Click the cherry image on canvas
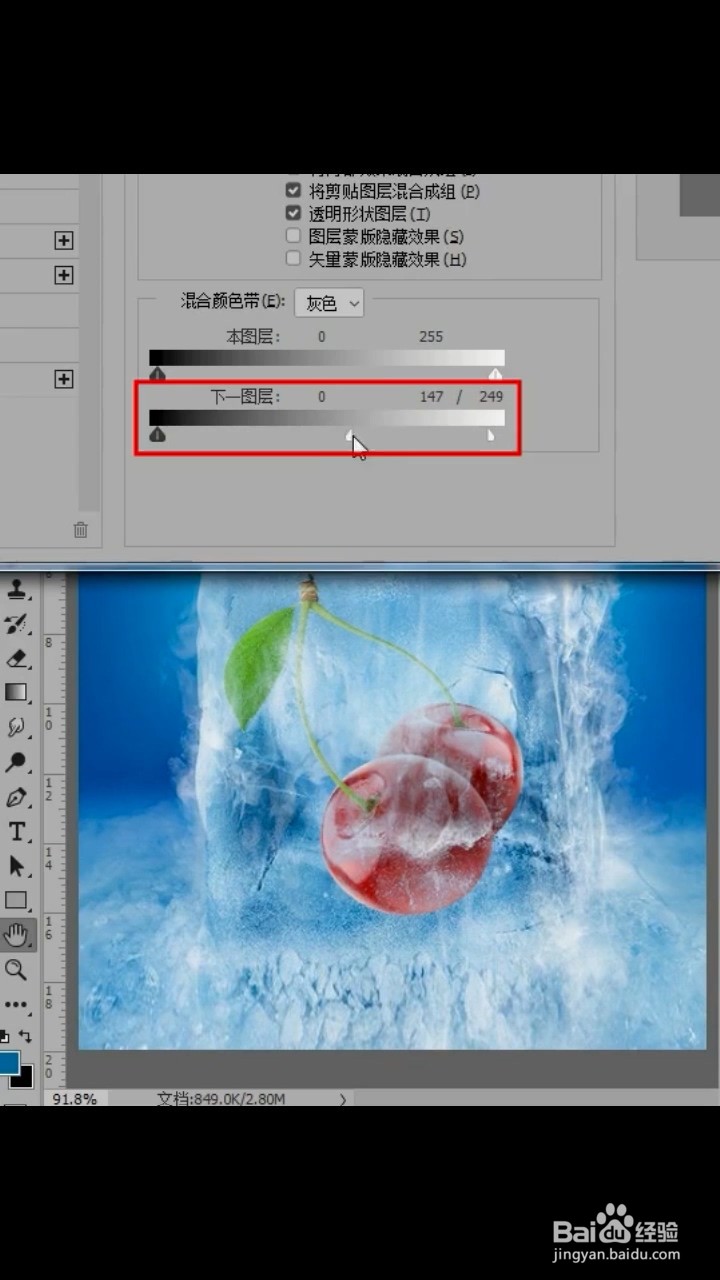The image size is (720, 1280). coord(420,810)
